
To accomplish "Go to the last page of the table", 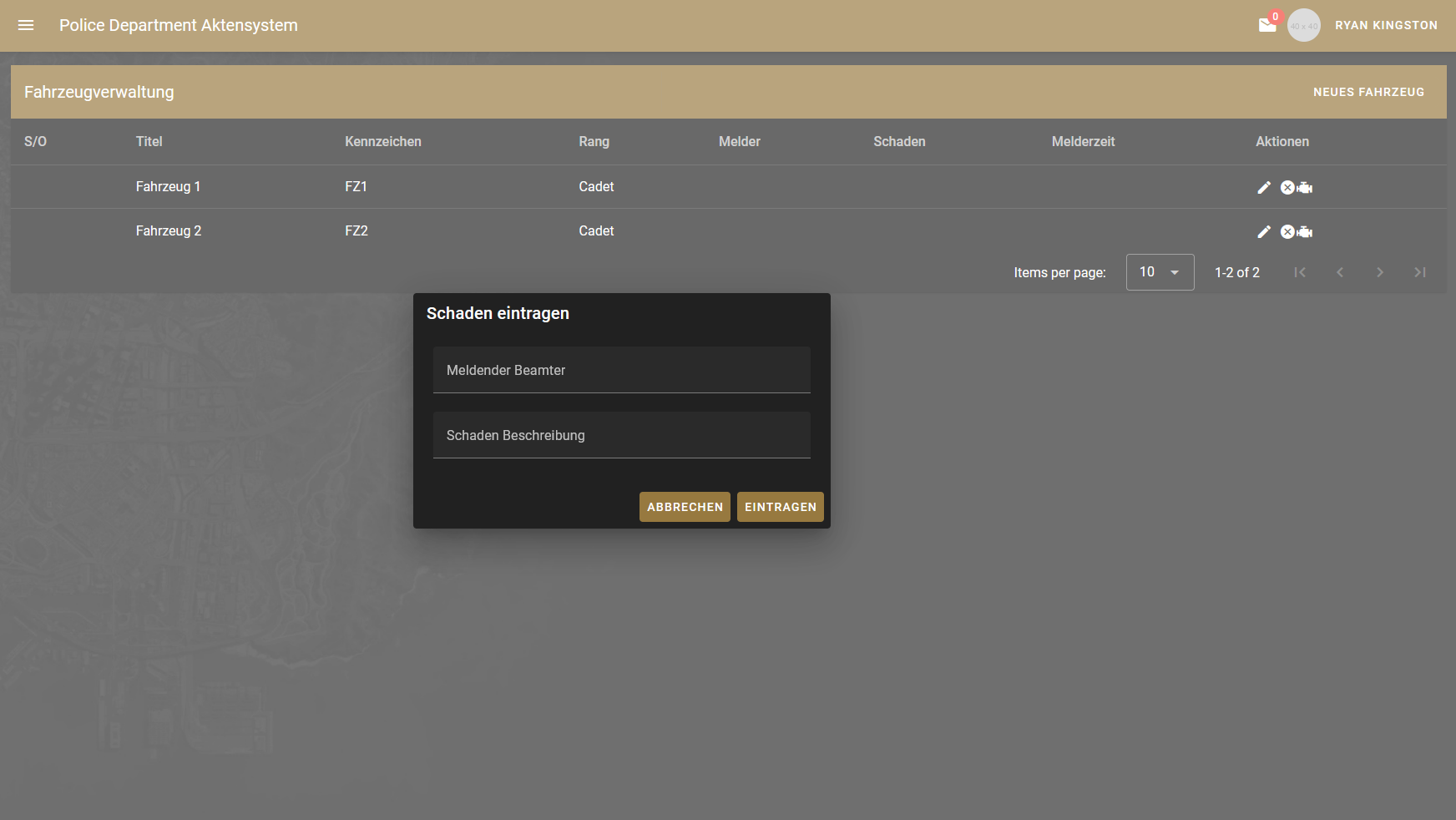I will (x=1420, y=272).
